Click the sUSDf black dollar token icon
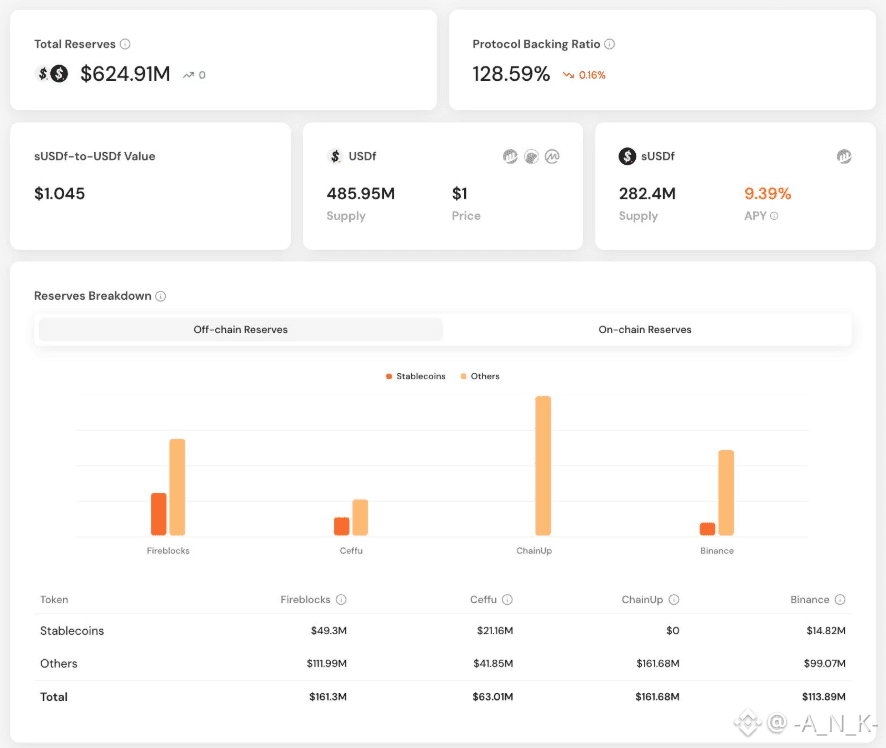Image resolution: width=886 pixels, height=748 pixels. coord(627,156)
